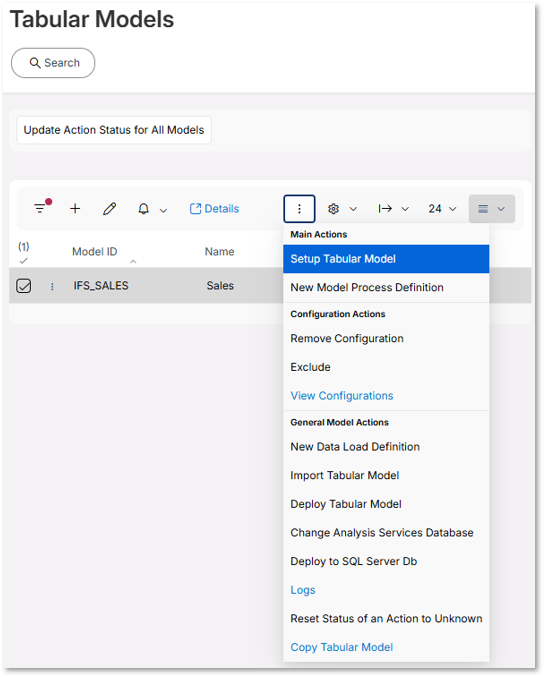Choose Reset Status of an Action to Unknown
Image resolution: width=544 pixels, height=677 pixels.
(386, 619)
